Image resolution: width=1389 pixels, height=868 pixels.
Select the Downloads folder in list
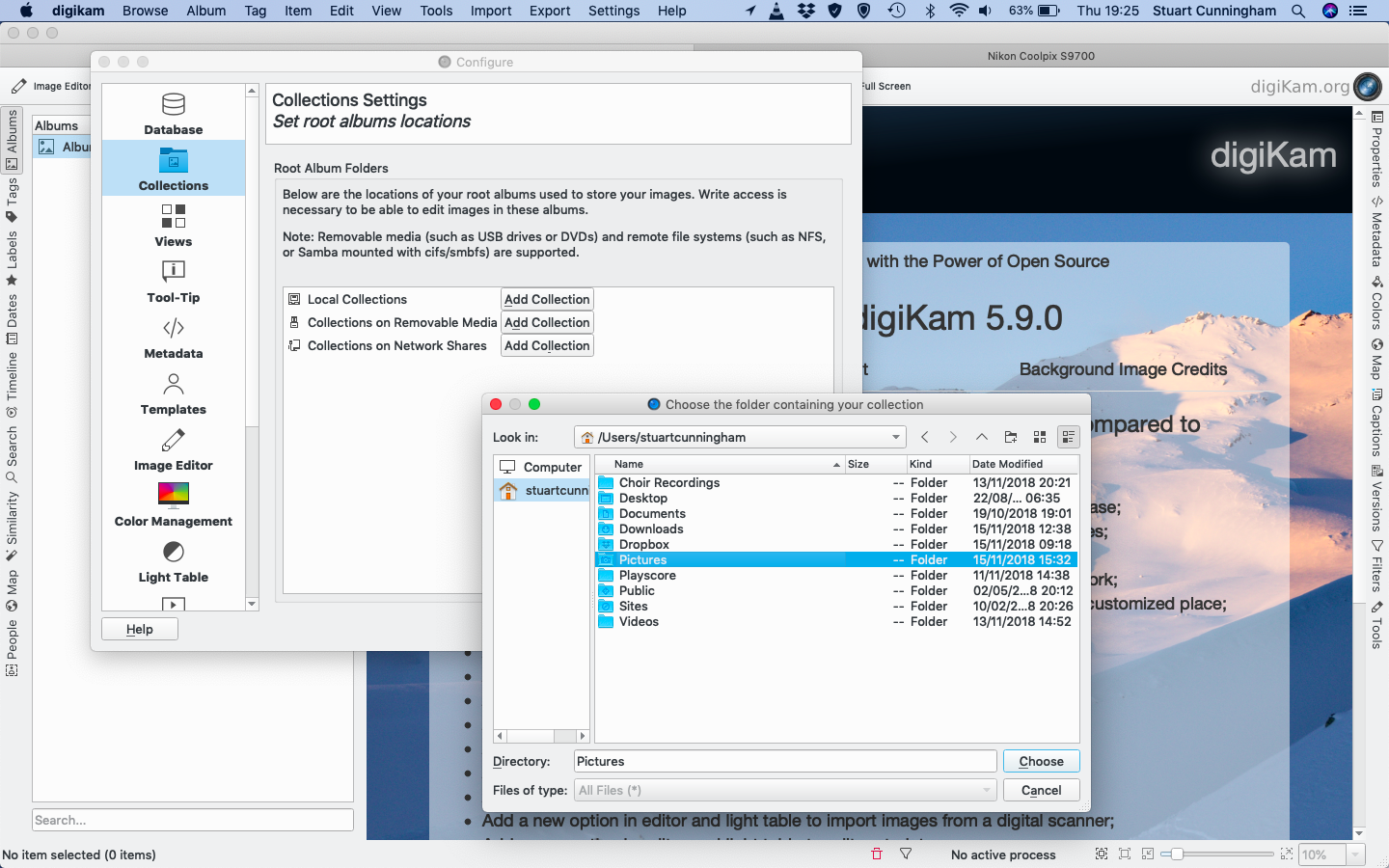pyautogui.click(x=651, y=529)
